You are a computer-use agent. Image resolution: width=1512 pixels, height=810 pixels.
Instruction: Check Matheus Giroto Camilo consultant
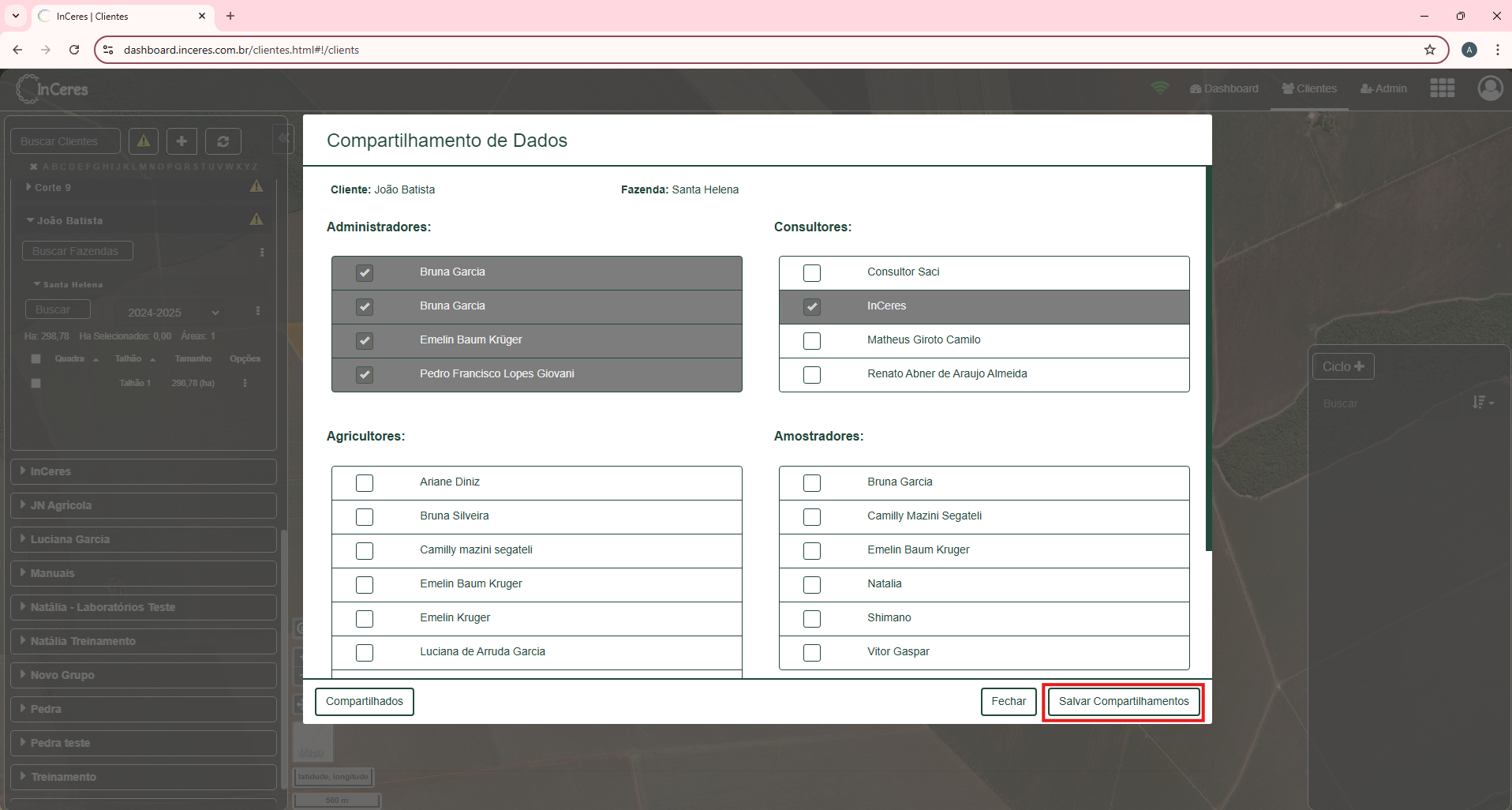(x=812, y=341)
